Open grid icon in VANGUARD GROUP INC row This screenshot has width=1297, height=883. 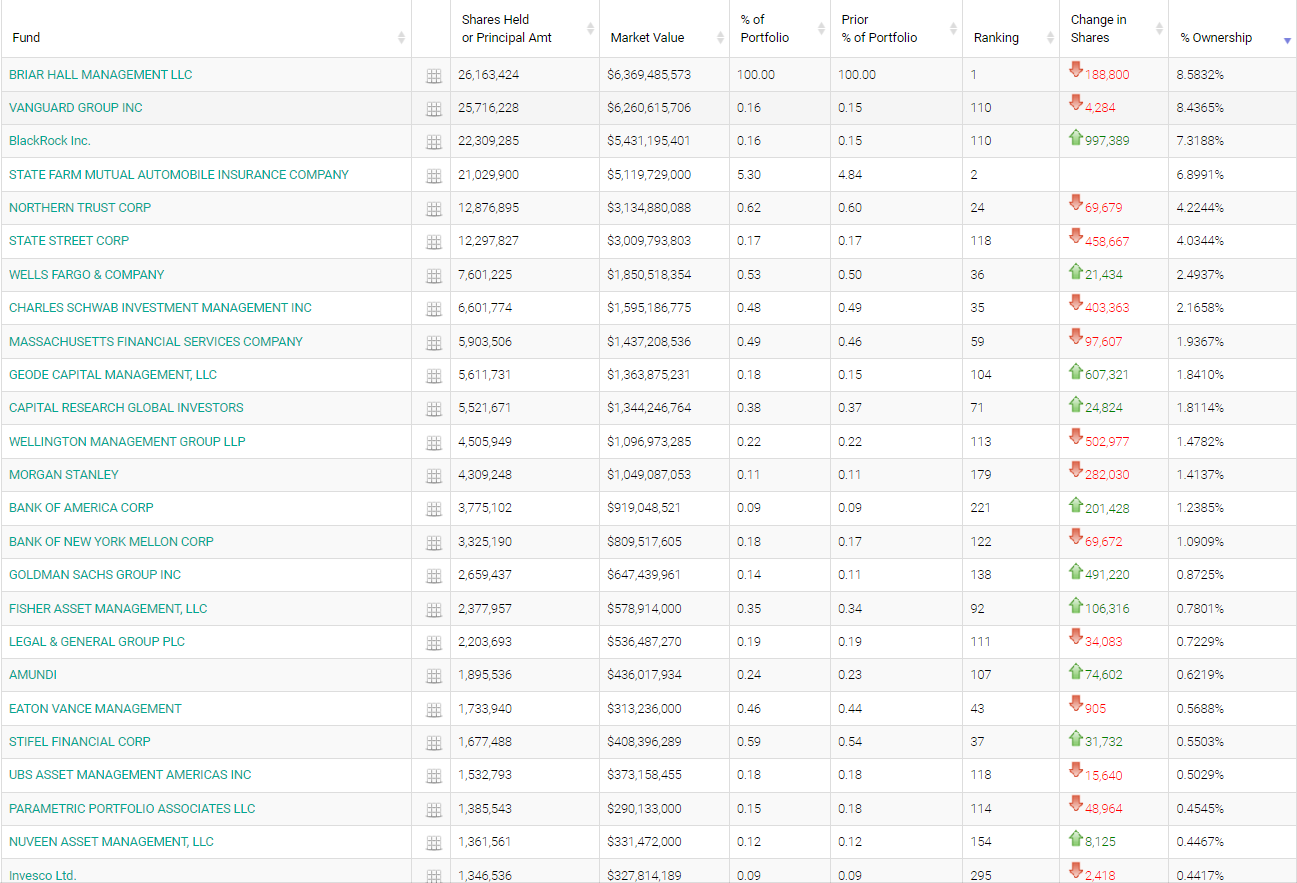[433, 109]
